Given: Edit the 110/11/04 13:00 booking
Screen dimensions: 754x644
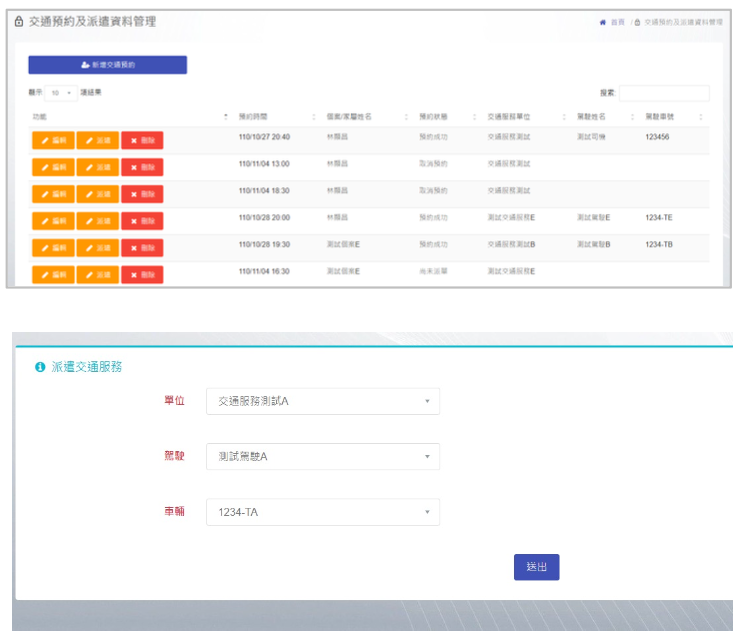Looking at the screenshot, I should click(53, 167).
